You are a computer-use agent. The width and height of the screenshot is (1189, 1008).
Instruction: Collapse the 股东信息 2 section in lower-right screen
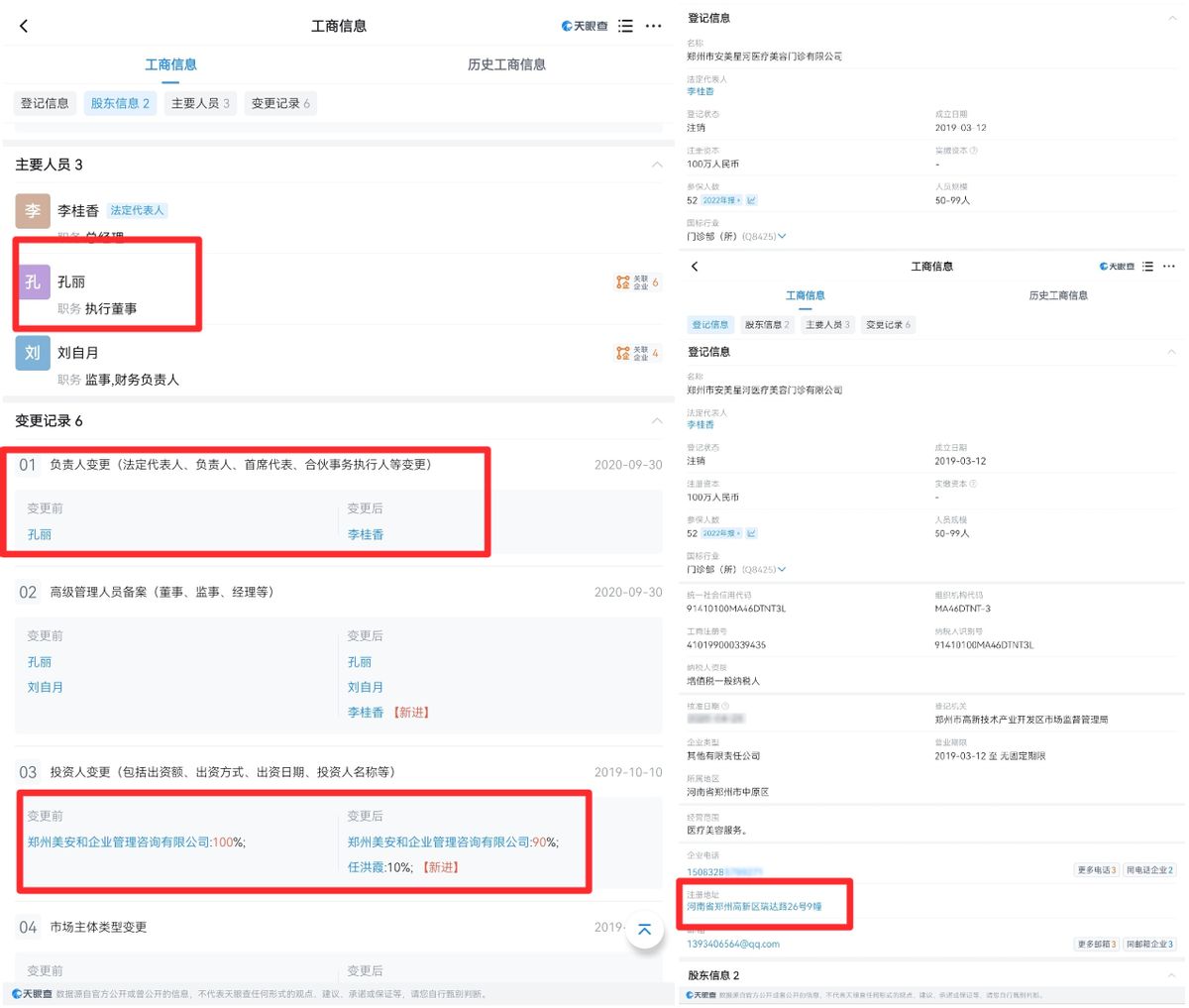[x=1172, y=975]
